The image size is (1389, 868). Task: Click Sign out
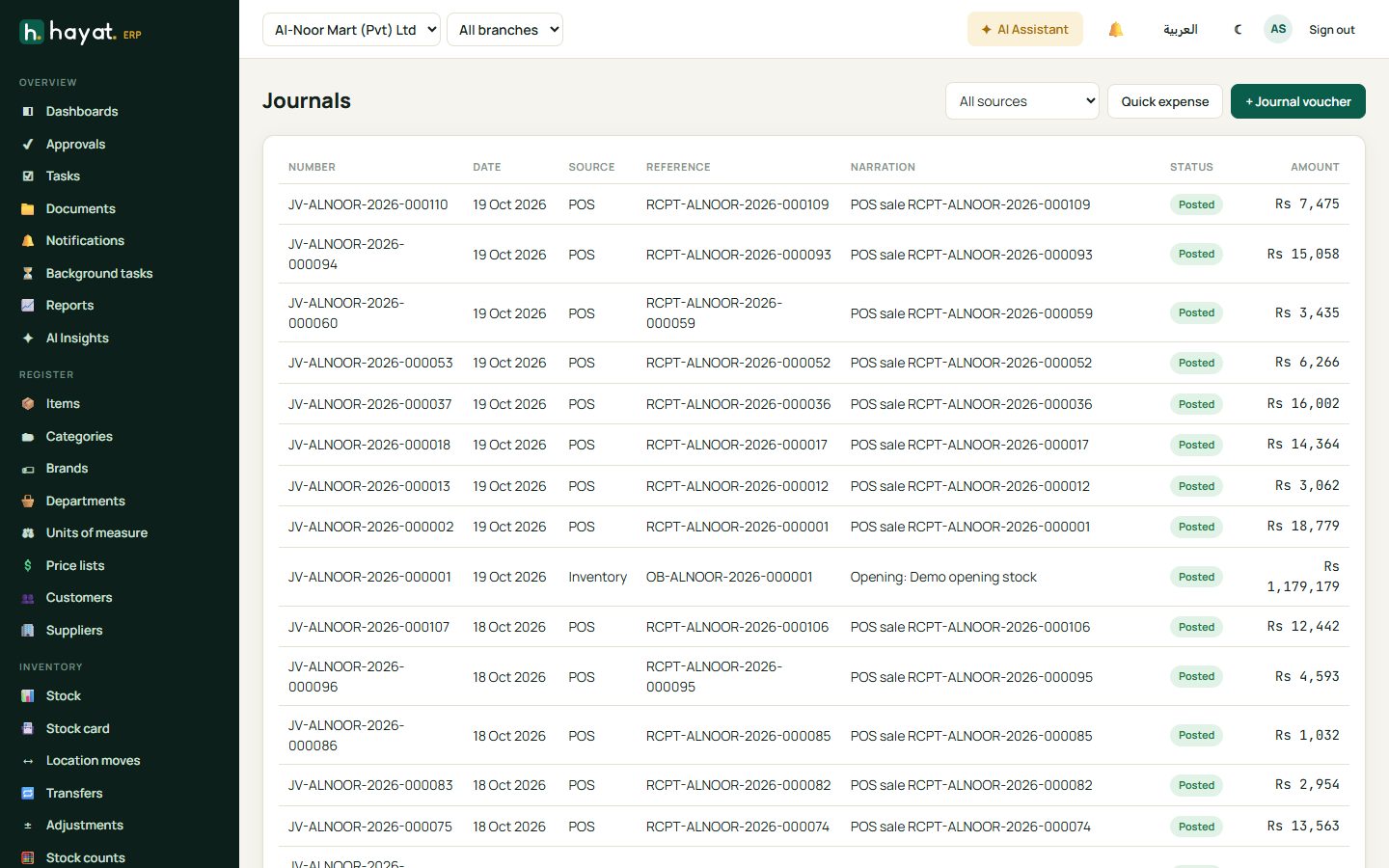(1332, 30)
